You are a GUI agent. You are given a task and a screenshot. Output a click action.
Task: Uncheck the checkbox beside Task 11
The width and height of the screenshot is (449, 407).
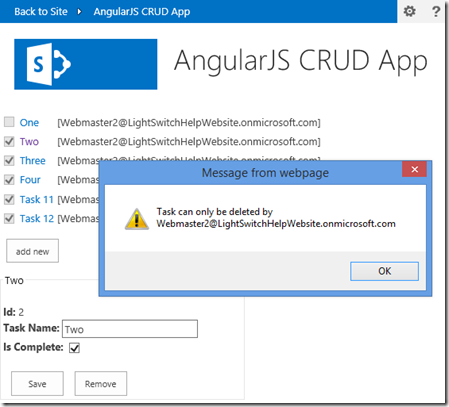[x=9, y=199]
